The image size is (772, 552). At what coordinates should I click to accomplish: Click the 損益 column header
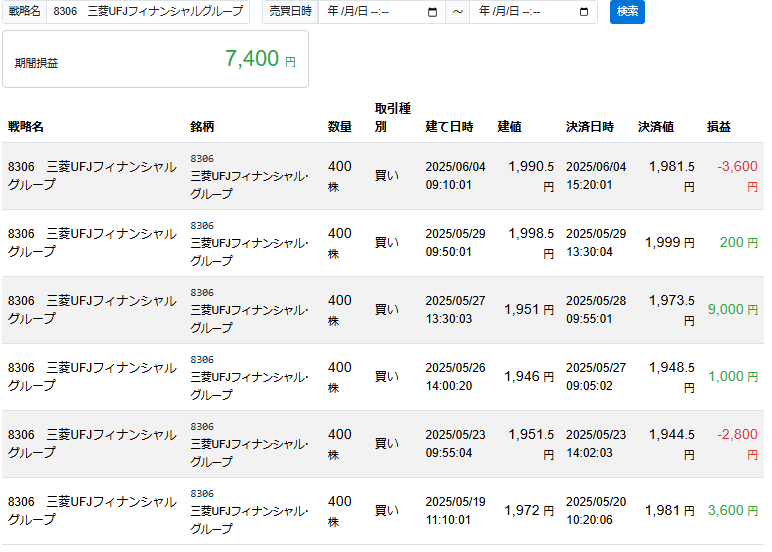(719, 127)
